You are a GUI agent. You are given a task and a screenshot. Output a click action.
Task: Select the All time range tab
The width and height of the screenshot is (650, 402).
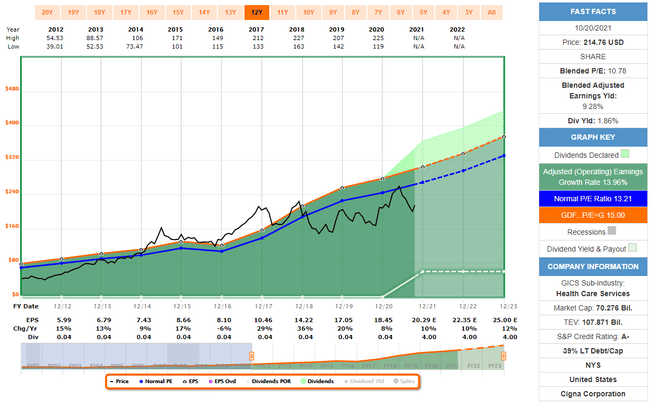[489, 12]
